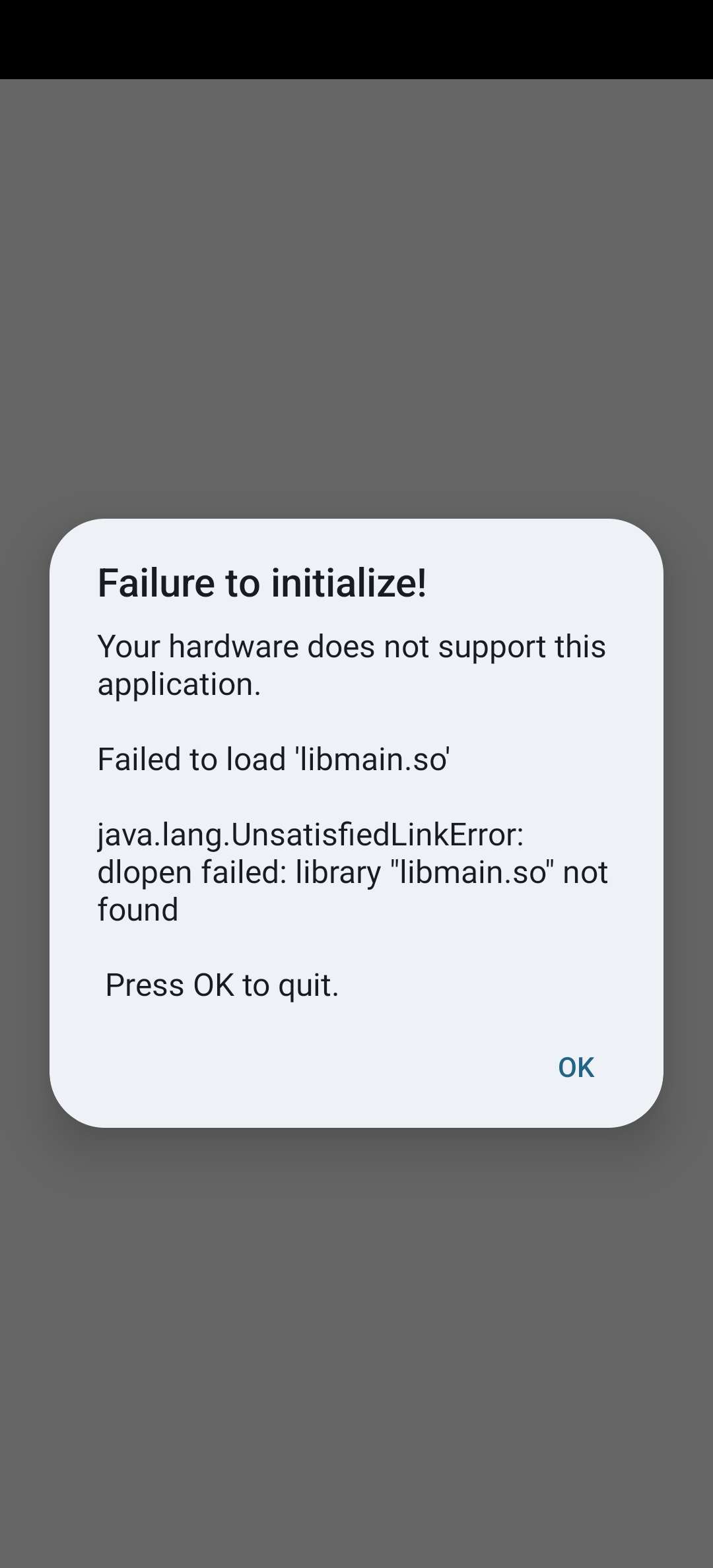Click the word 'initialize!' in the heading
Screen dimensions: 713x1568
(349, 583)
